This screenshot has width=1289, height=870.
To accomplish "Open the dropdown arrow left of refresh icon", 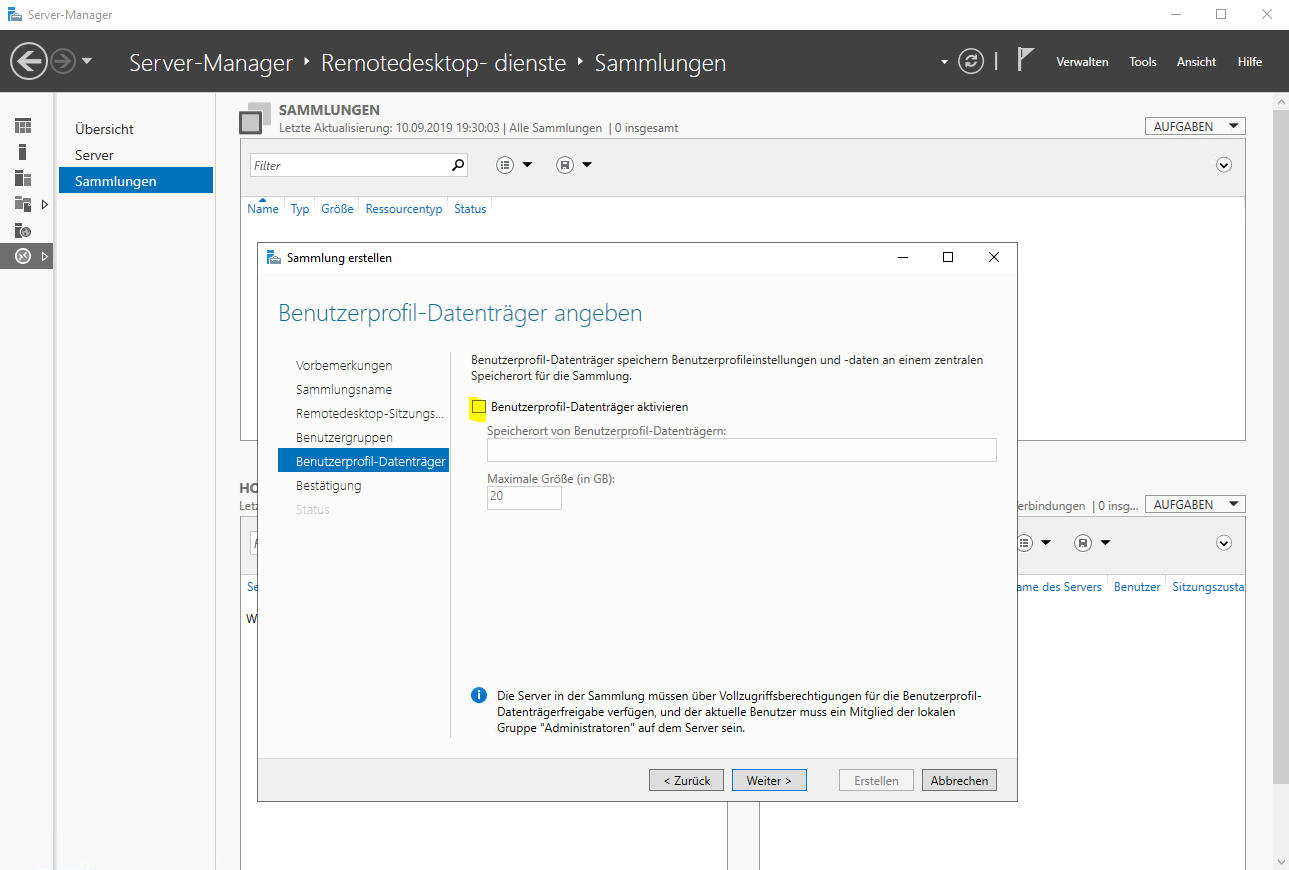I will tap(944, 62).
